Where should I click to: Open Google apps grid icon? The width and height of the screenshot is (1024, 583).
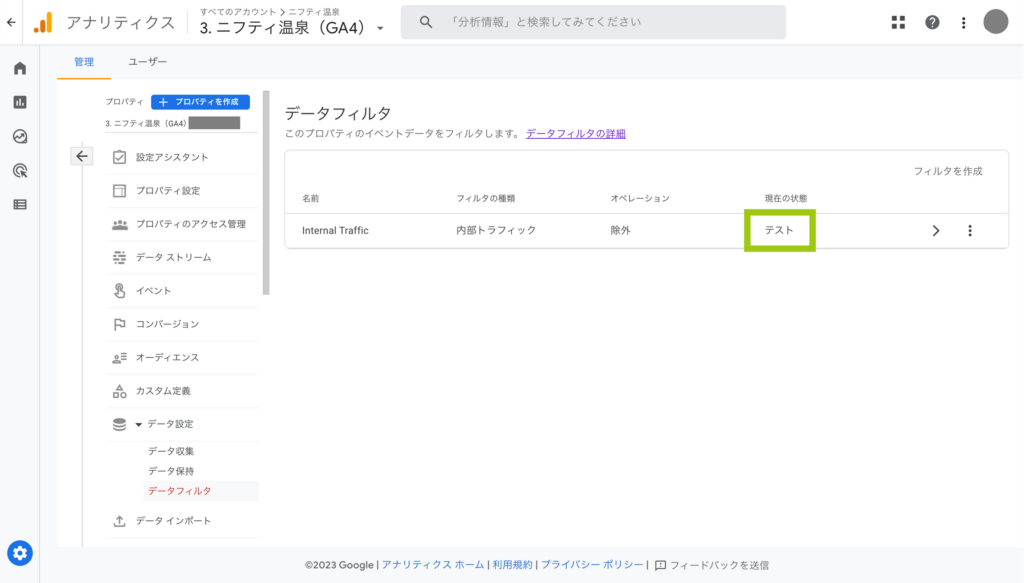pyautogui.click(x=899, y=22)
